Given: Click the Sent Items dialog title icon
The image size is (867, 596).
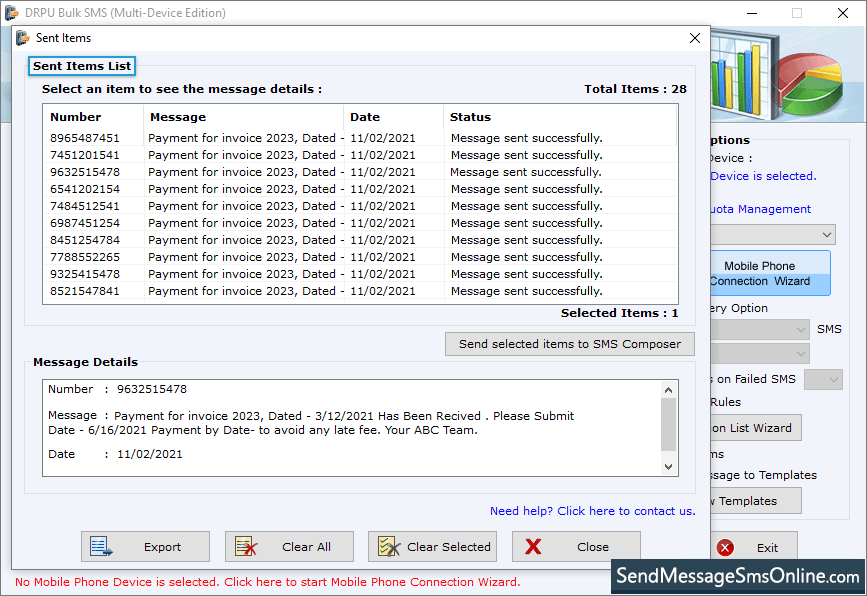Looking at the screenshot, I should (x=23, y=38).
